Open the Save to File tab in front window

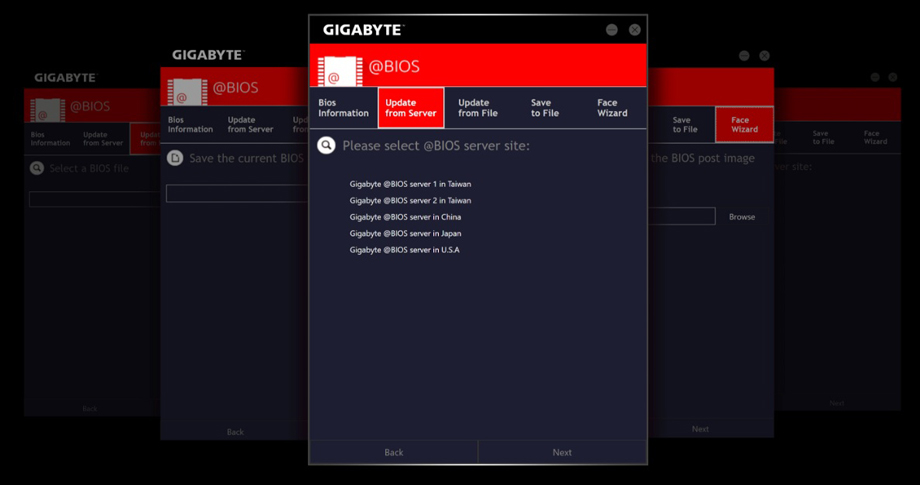(x=545, y=108)
